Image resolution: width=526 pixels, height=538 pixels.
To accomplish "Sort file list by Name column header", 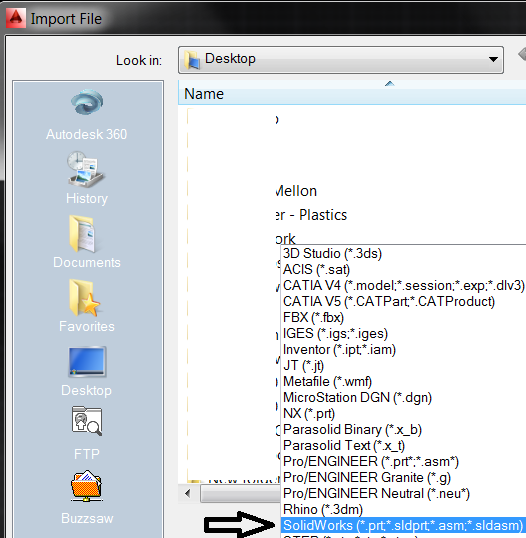I will pos(352,94).
